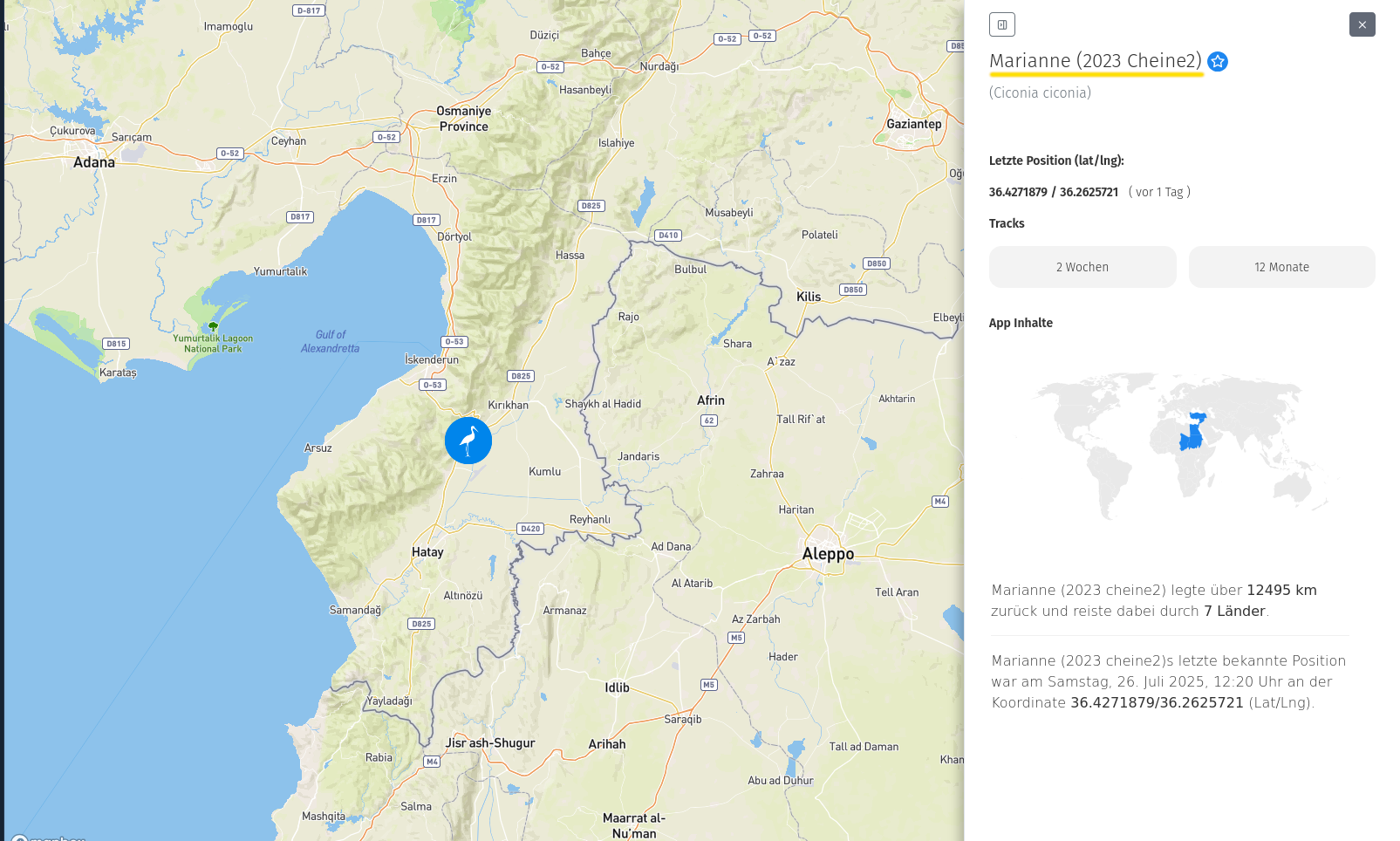The width and height of the screenshot is (1400, 841).
Task: Collapse the sidebar with the panel icon
Action: (x=1001, y=24)
